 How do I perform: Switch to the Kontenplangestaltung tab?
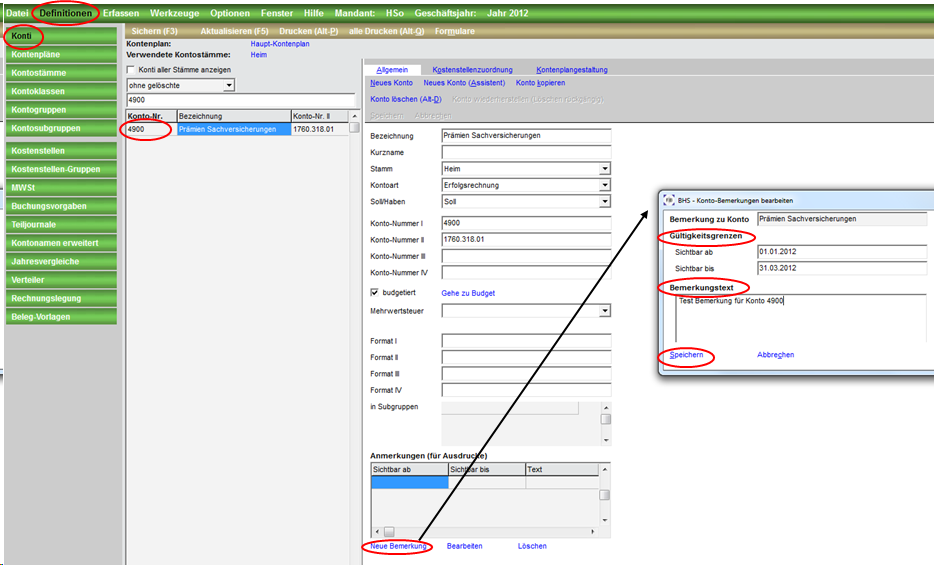point(572,70)
